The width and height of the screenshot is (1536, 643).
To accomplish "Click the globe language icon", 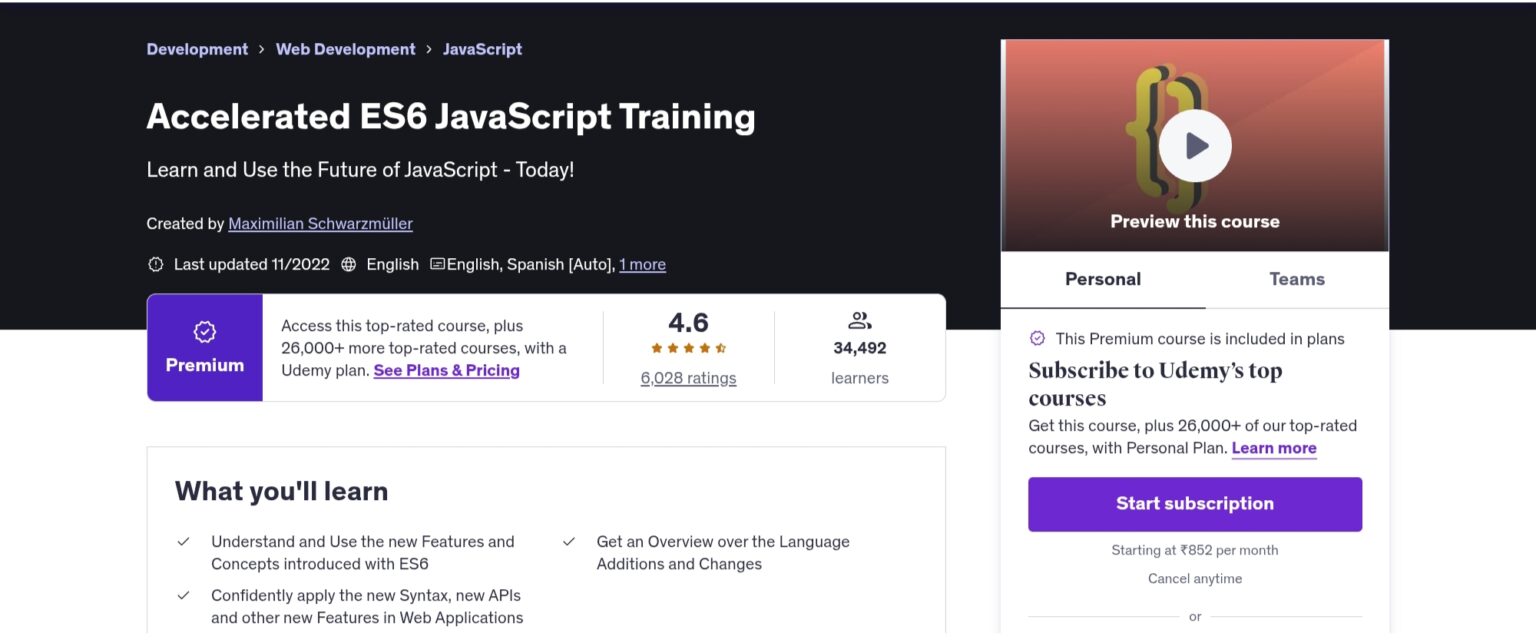I will [349, 265].
